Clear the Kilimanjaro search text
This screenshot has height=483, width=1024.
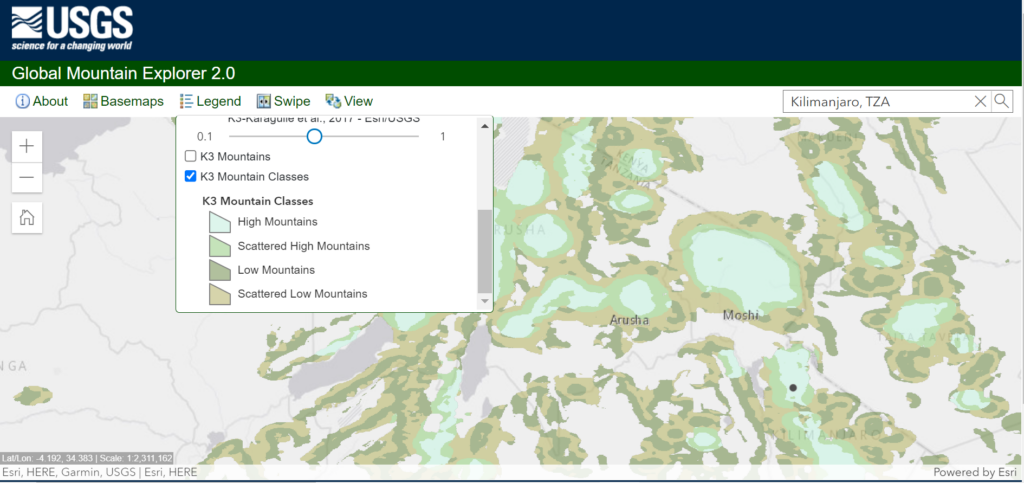[x=980, y=101]
